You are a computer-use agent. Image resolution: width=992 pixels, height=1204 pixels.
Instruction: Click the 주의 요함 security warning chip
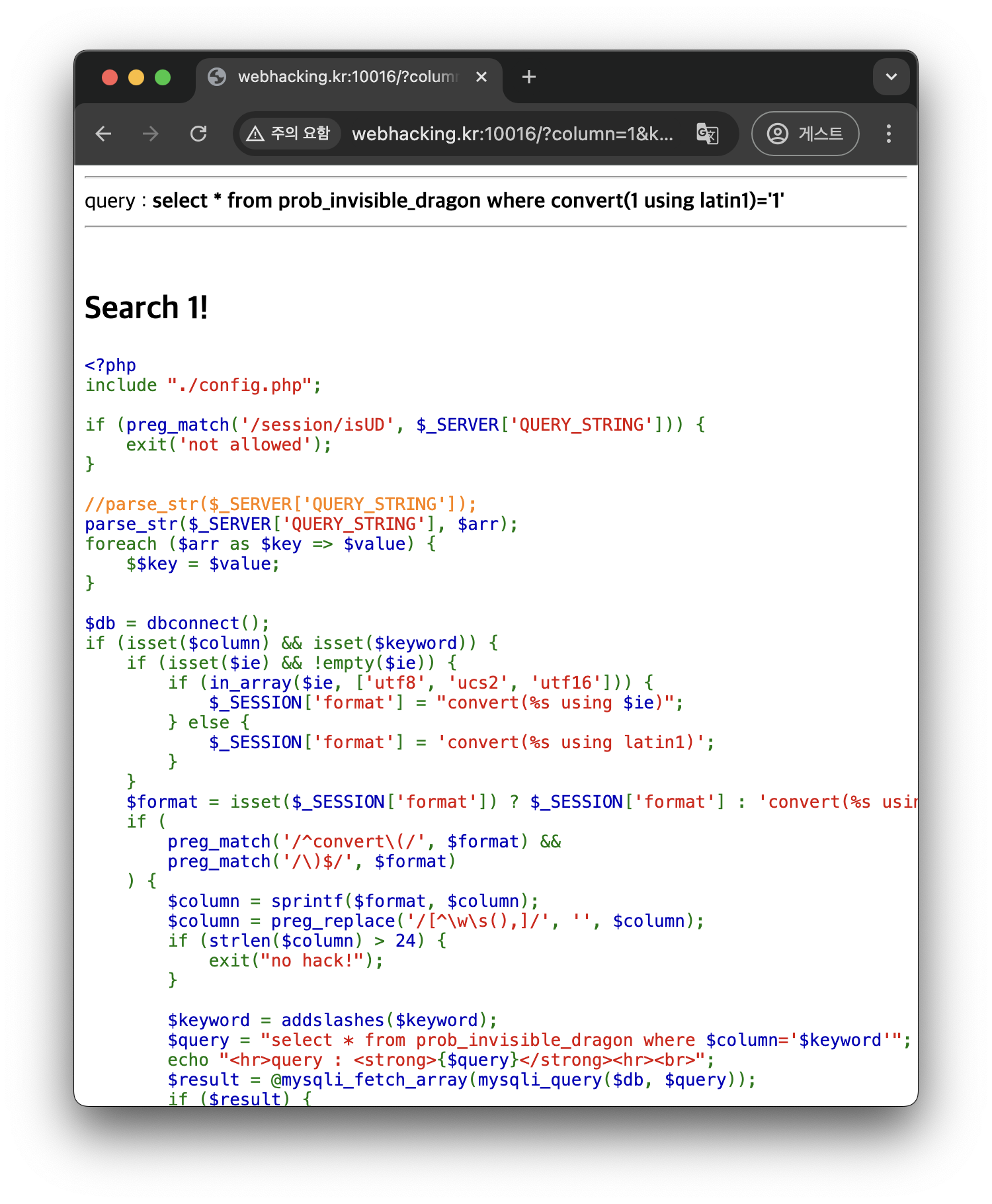(288, 134)
